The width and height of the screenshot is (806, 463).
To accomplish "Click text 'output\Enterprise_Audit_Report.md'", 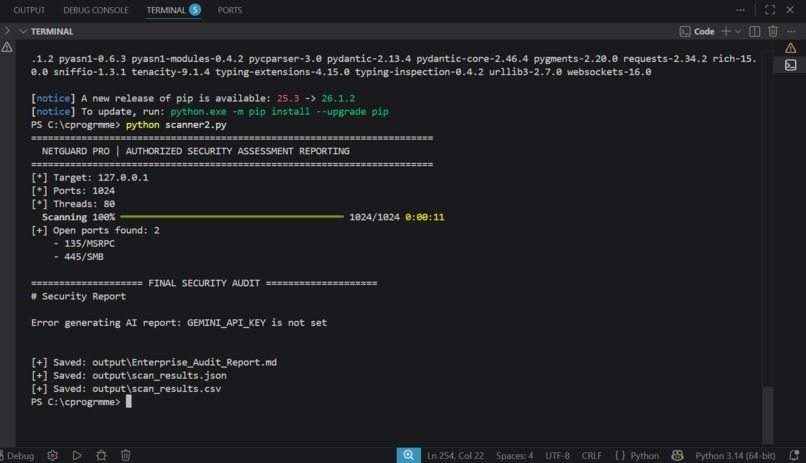I will pyautogui.click(x=185, y=362).
